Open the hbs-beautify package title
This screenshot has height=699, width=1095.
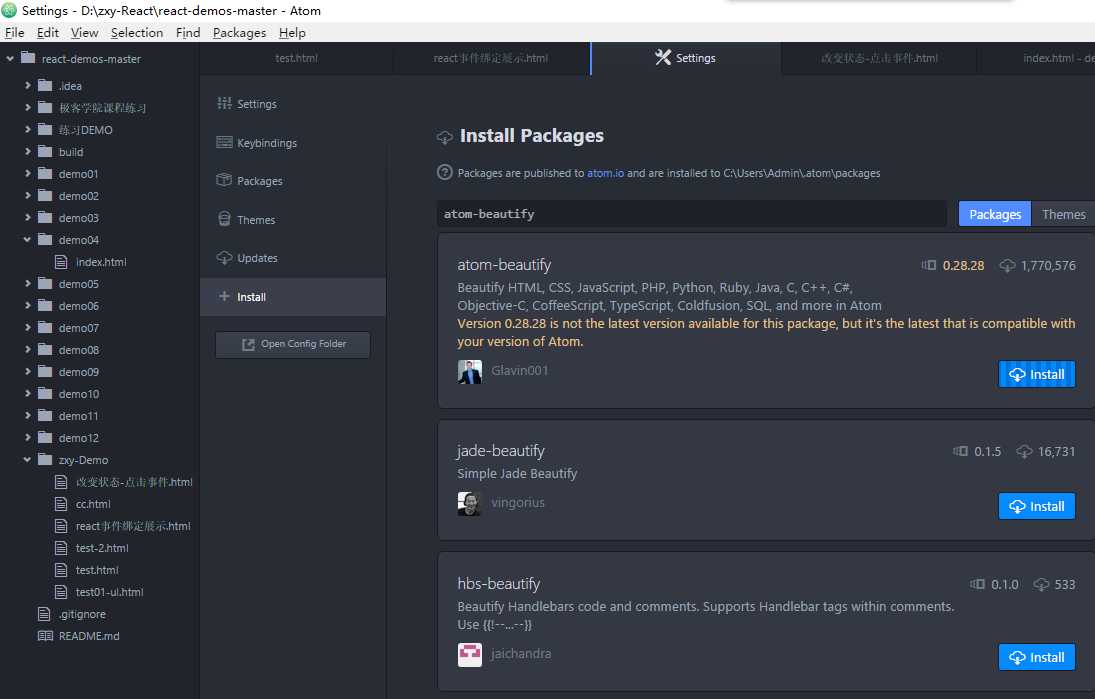499,584
